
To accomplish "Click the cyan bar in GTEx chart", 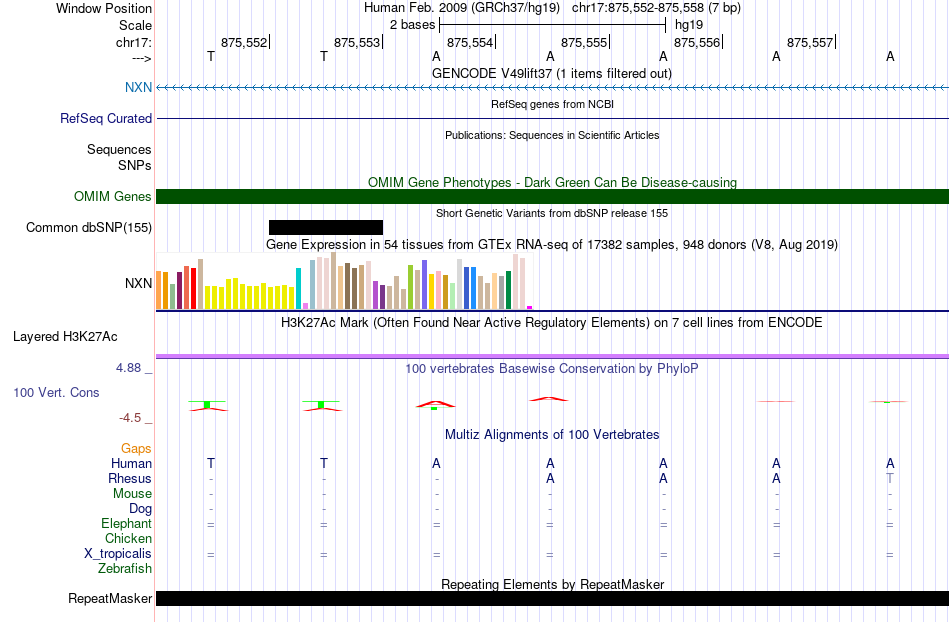I will coord(298,288).
